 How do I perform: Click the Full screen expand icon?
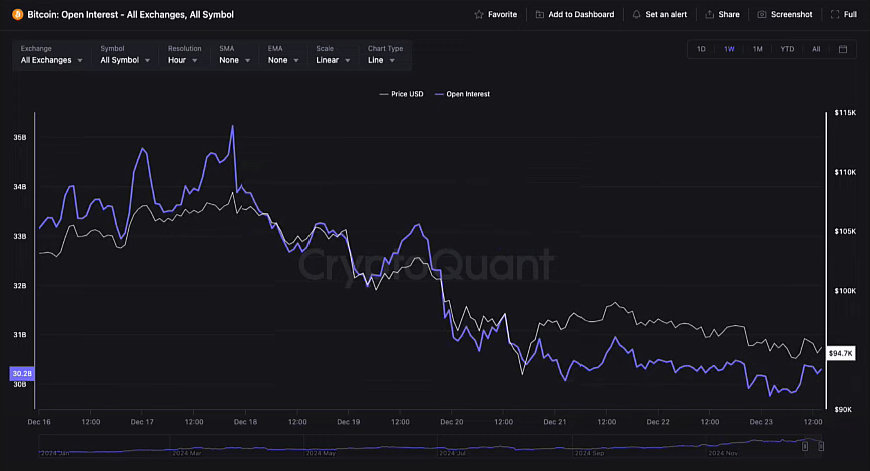pos(835,14)
